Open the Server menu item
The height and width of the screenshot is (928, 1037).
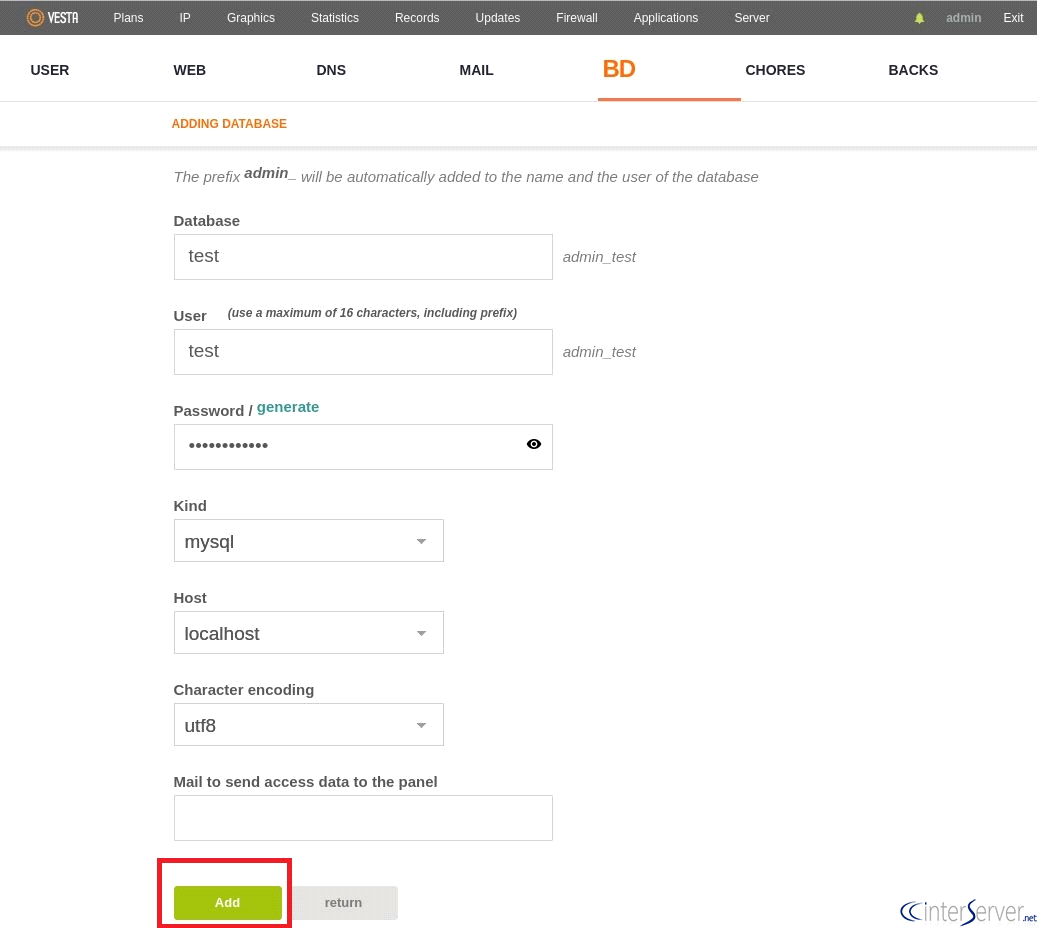point(752,18)
